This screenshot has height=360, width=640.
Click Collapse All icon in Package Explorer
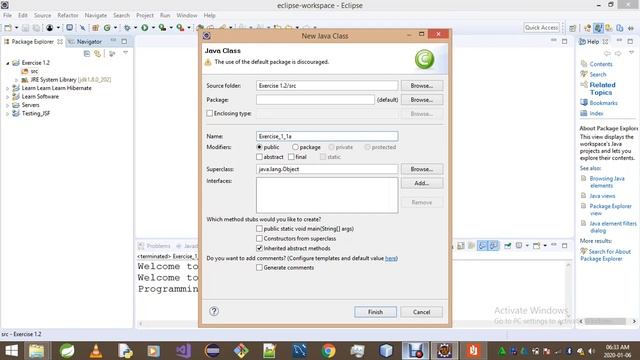tap(87, 53)
